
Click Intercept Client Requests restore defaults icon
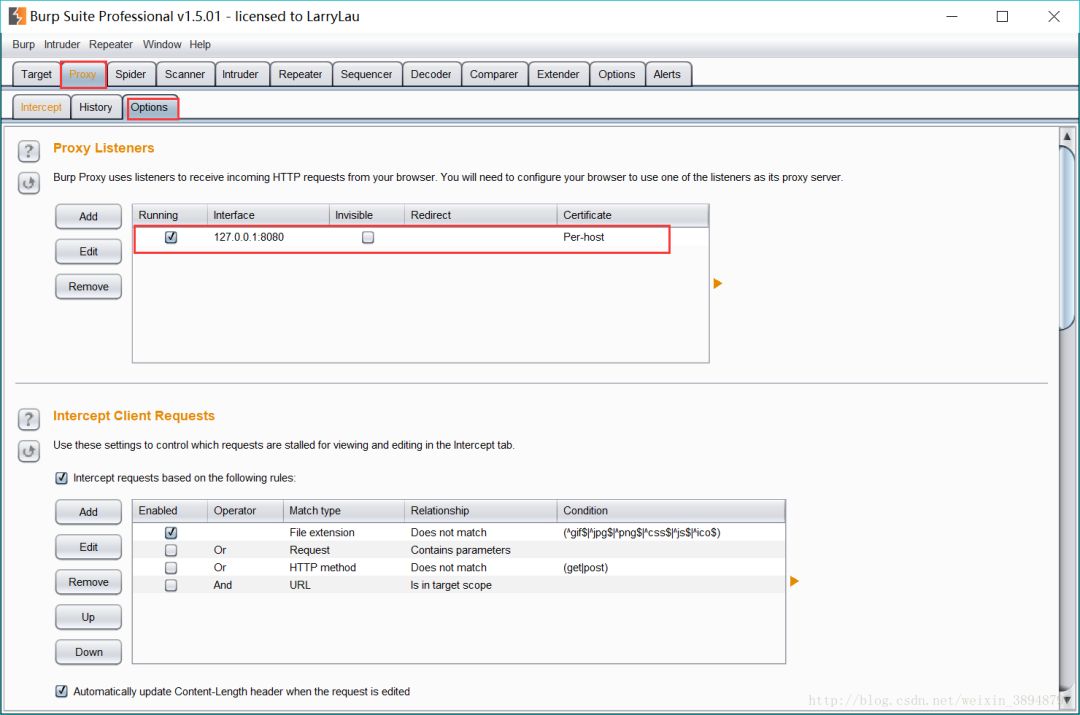(x=28, y=451)
